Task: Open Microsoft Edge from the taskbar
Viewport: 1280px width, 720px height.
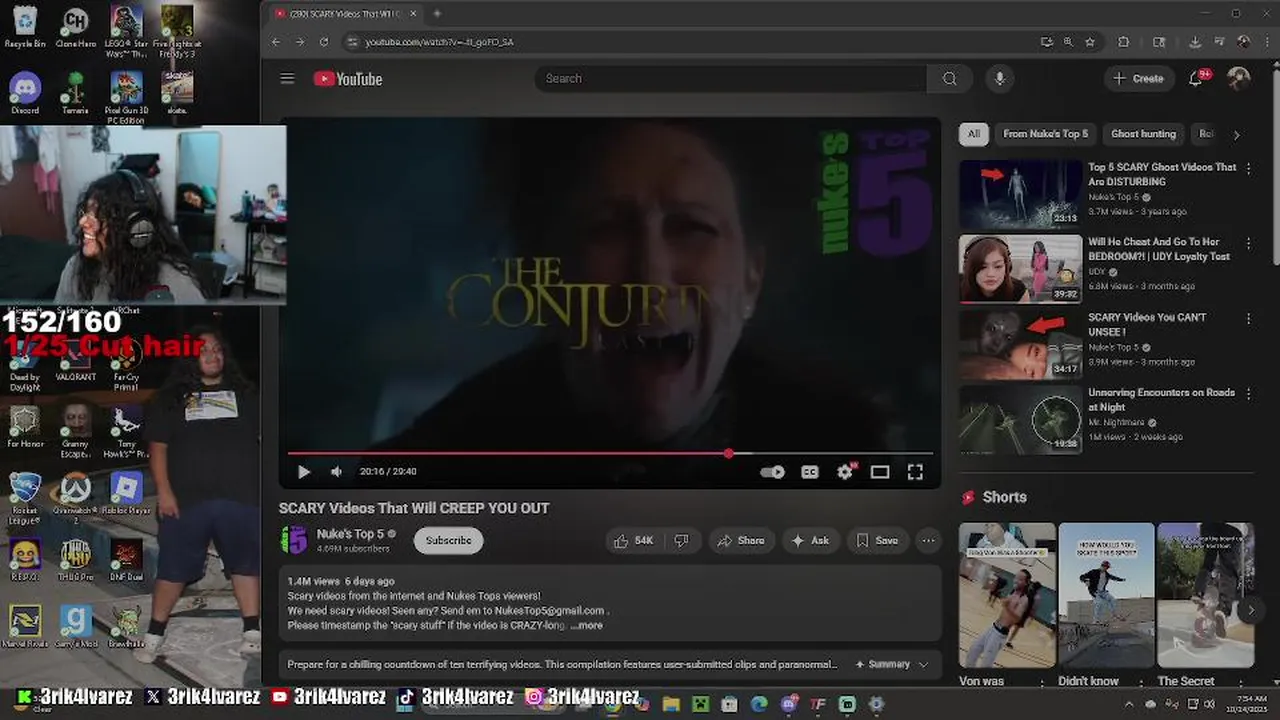Action: [759, 704]
